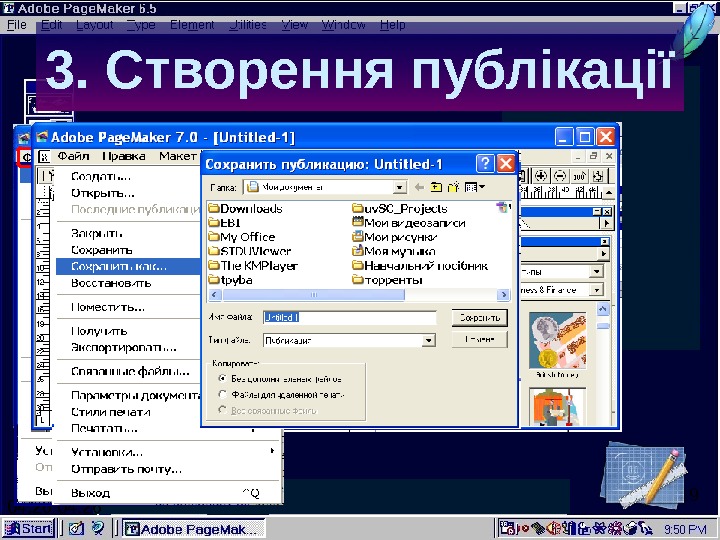This screenshot has width=720, height=540.
Task: Open Layout menu in PageMaker 6.5
Action: coord(95,25)
